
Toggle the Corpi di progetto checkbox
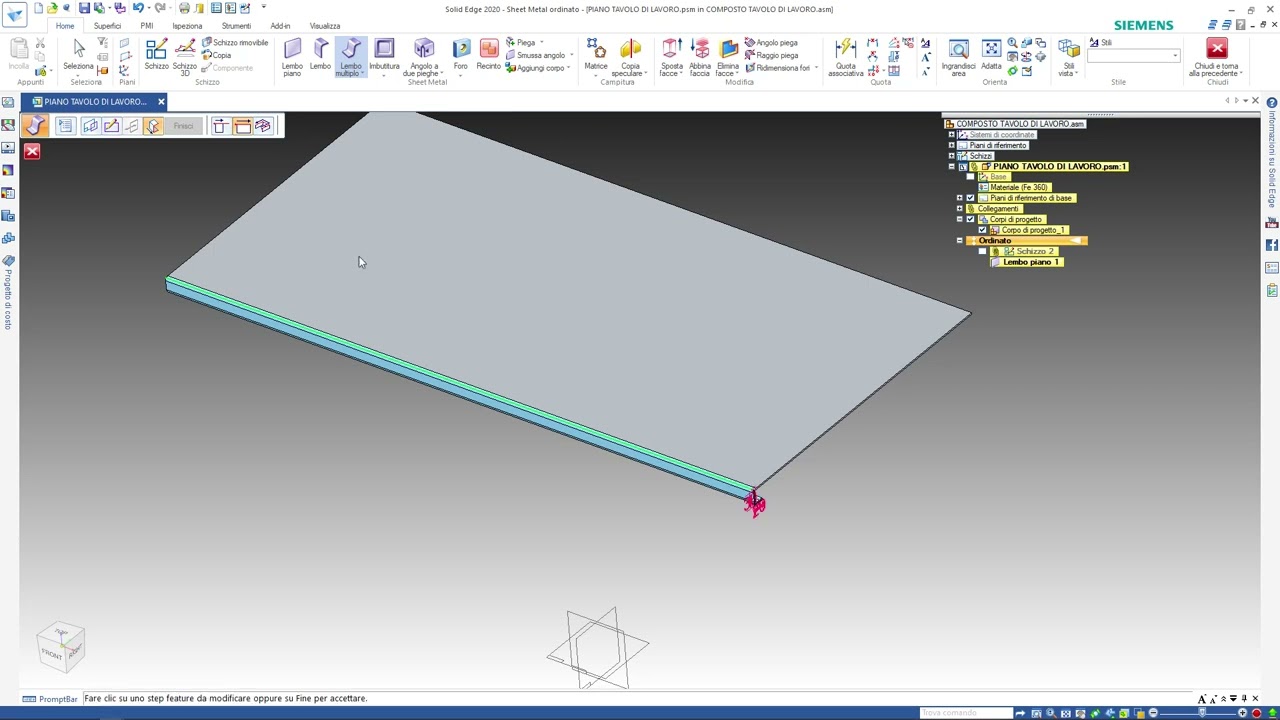click(970, 219)
